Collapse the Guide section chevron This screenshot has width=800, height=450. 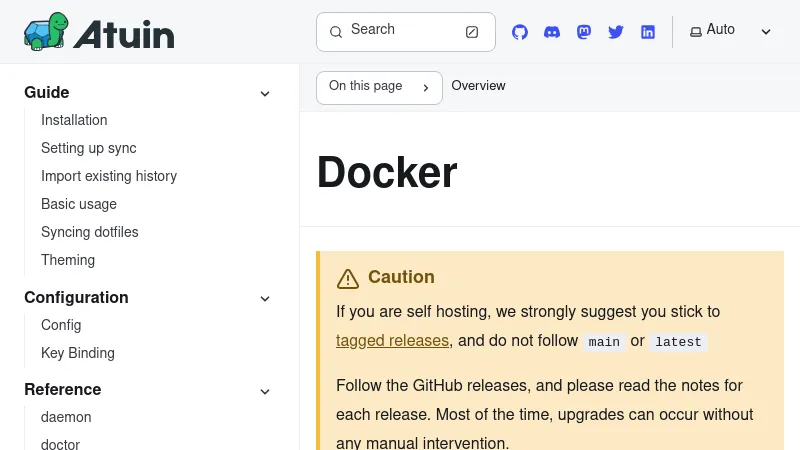[265, 93]
